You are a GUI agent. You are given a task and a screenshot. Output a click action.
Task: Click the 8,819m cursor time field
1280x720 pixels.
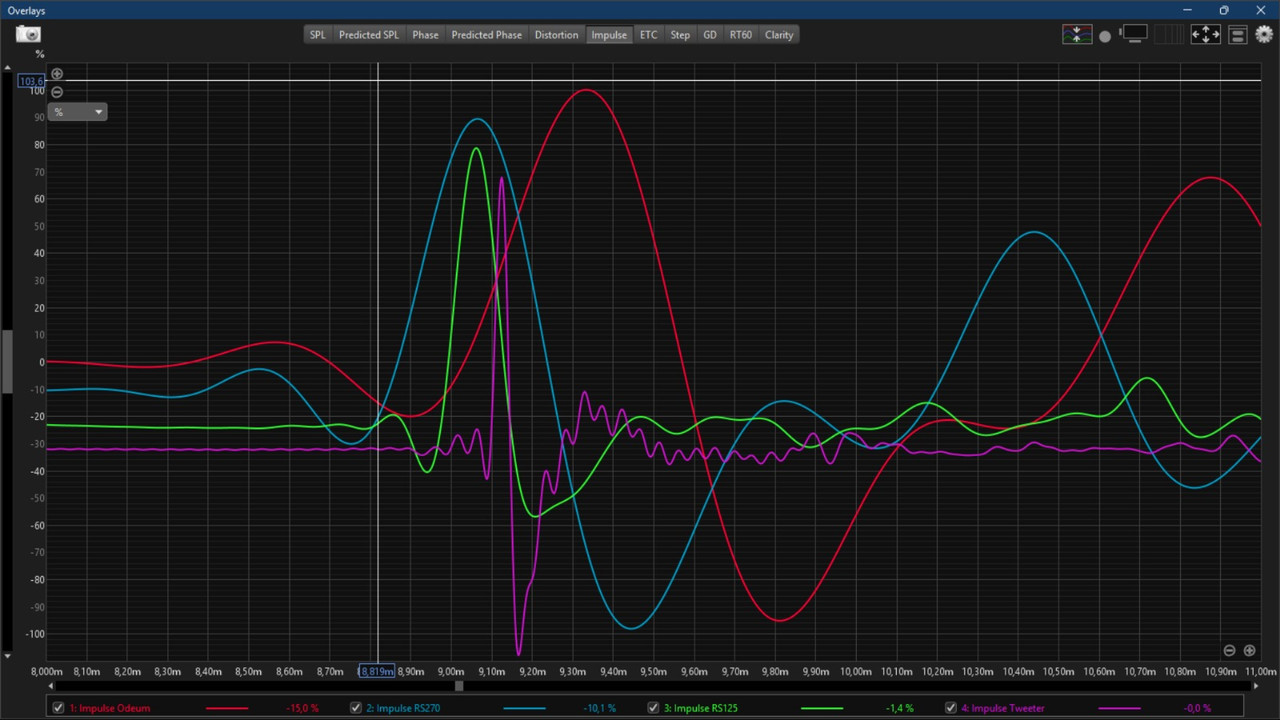click(x=377, y=671)
